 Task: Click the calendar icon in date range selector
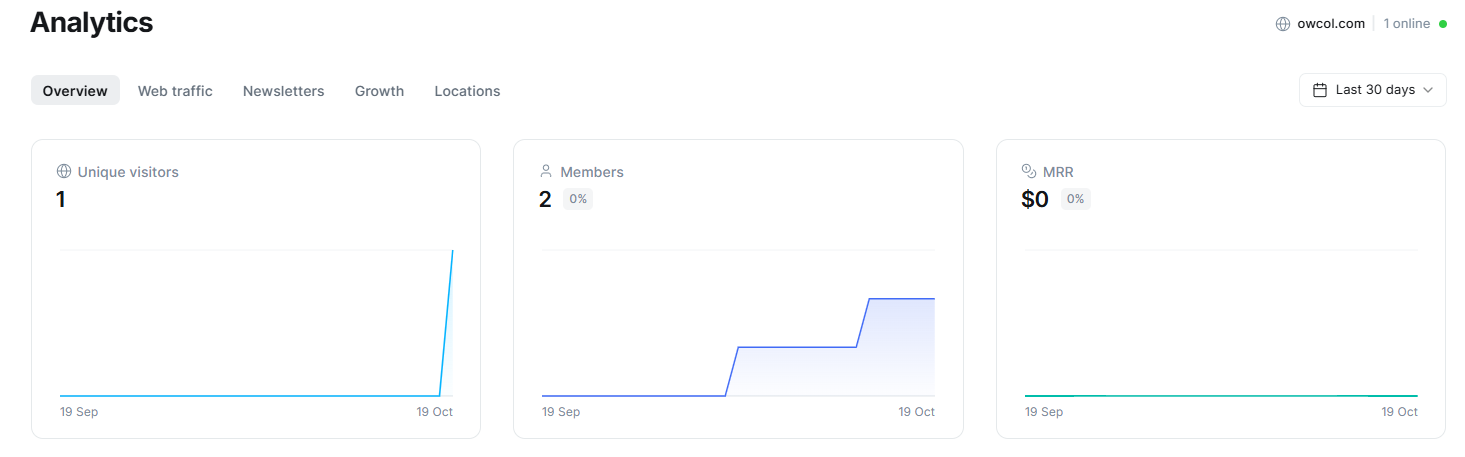tap(1320, 90)
